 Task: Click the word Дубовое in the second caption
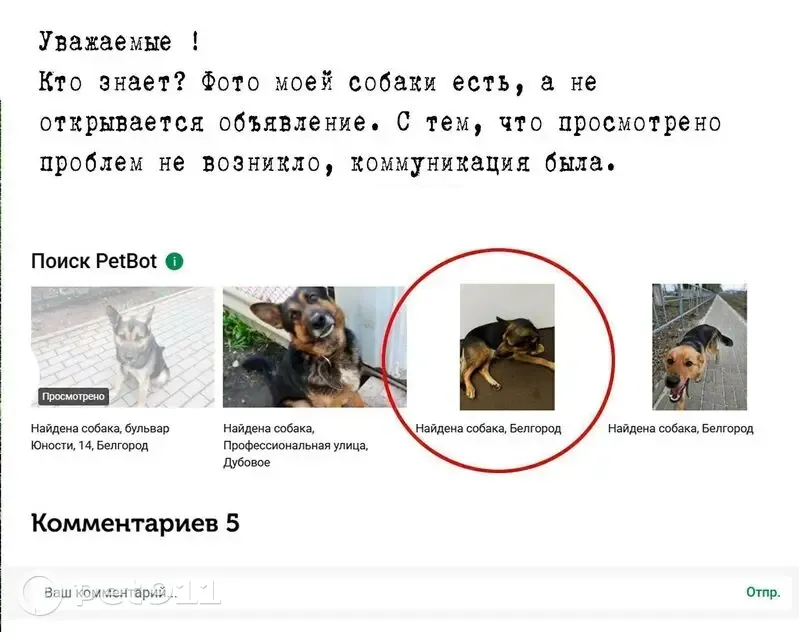click(247, 463)
